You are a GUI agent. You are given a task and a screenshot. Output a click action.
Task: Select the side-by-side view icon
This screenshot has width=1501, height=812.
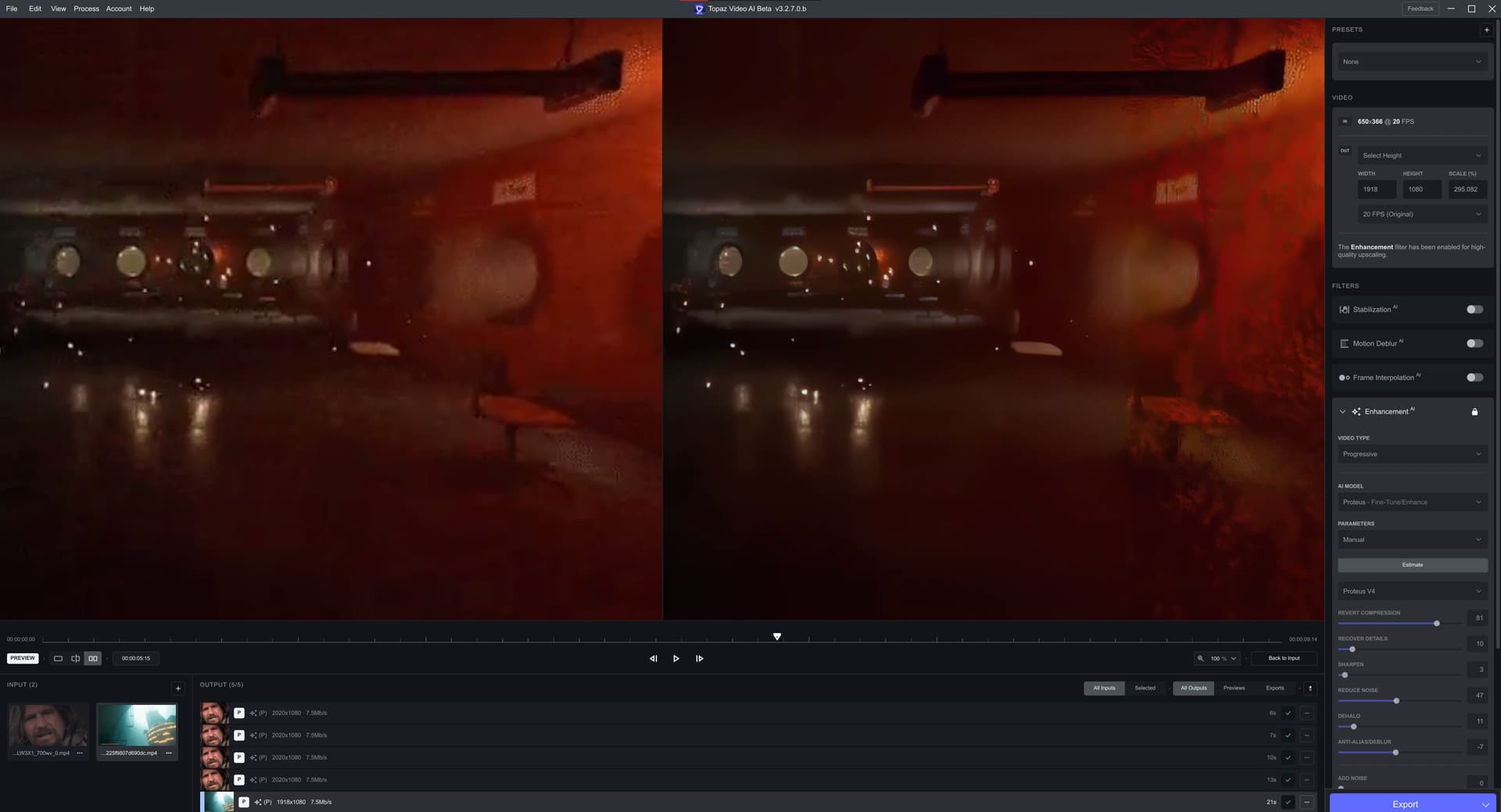(x=93, y=658)
